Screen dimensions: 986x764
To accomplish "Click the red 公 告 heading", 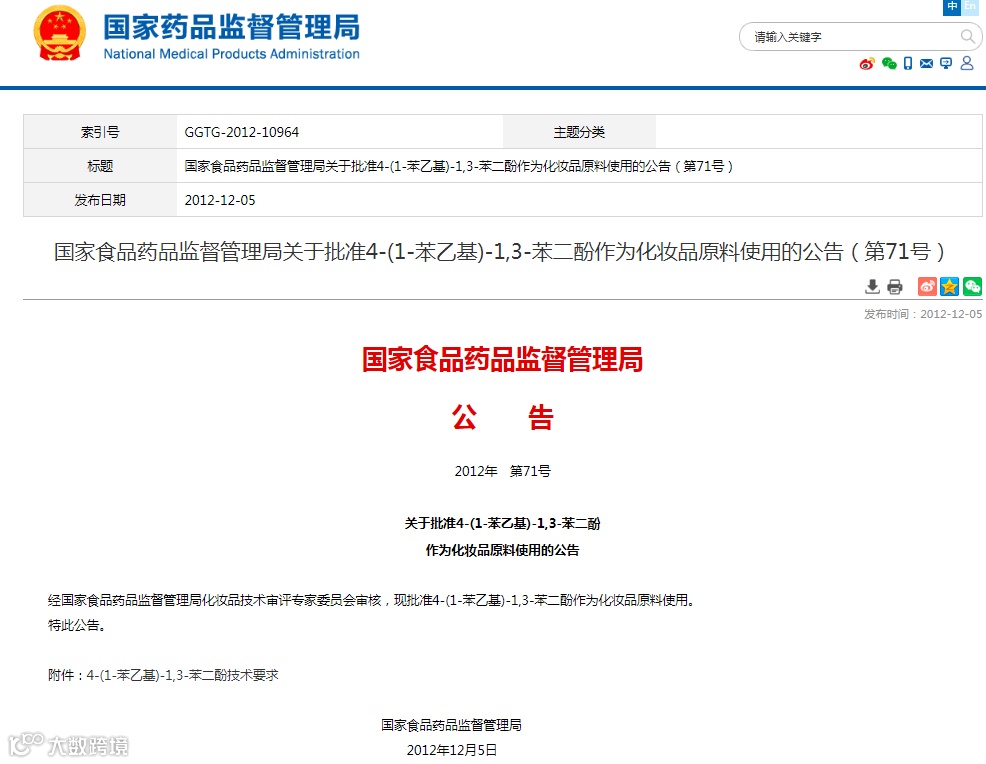I will click(x=502, y=418).
